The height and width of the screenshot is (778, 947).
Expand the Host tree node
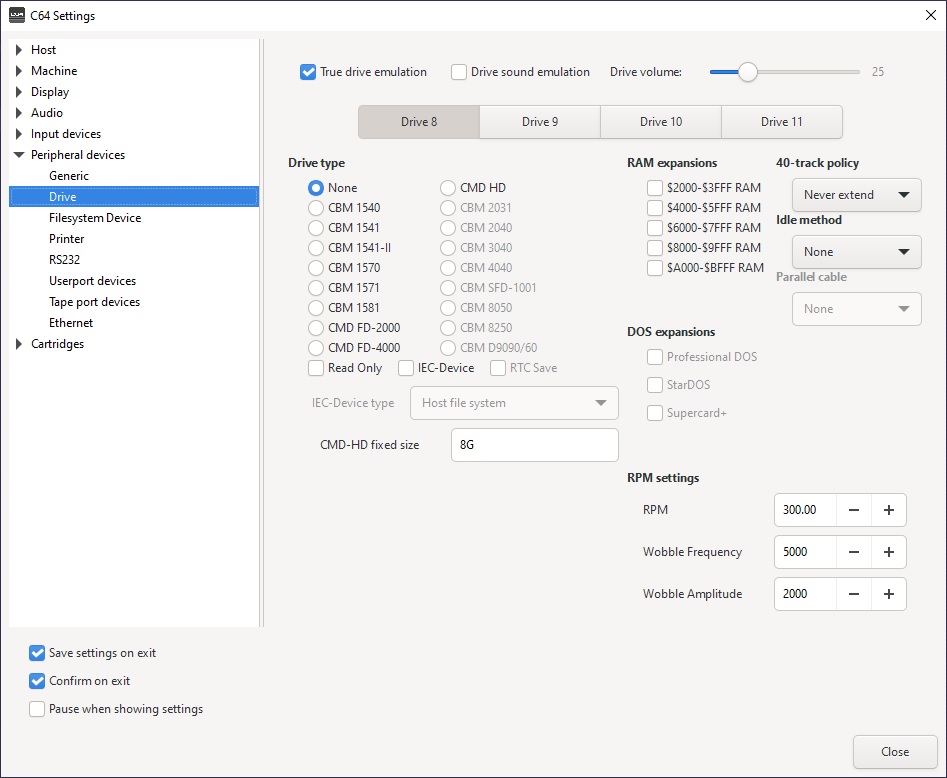[x=19, y=50]
